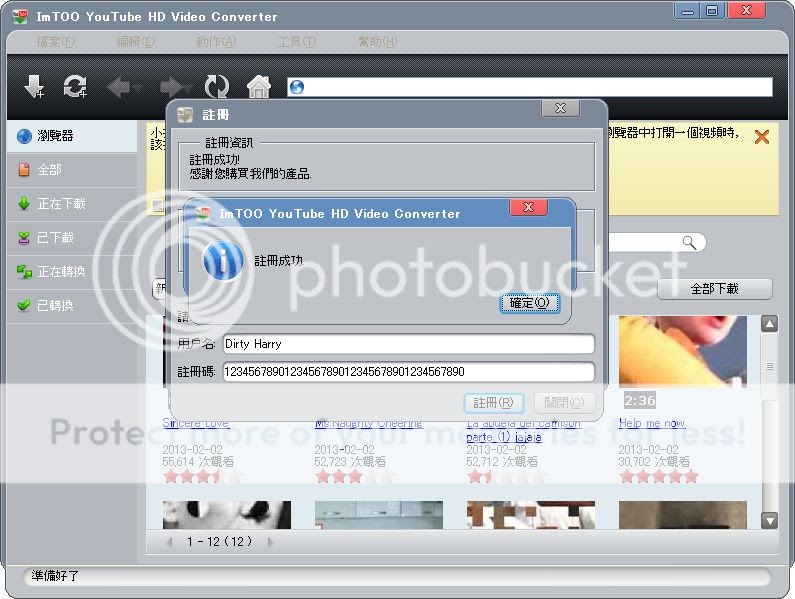Select 瀏覽器 in the sidebar
795x599 pixels.
(x=72, y=136)
